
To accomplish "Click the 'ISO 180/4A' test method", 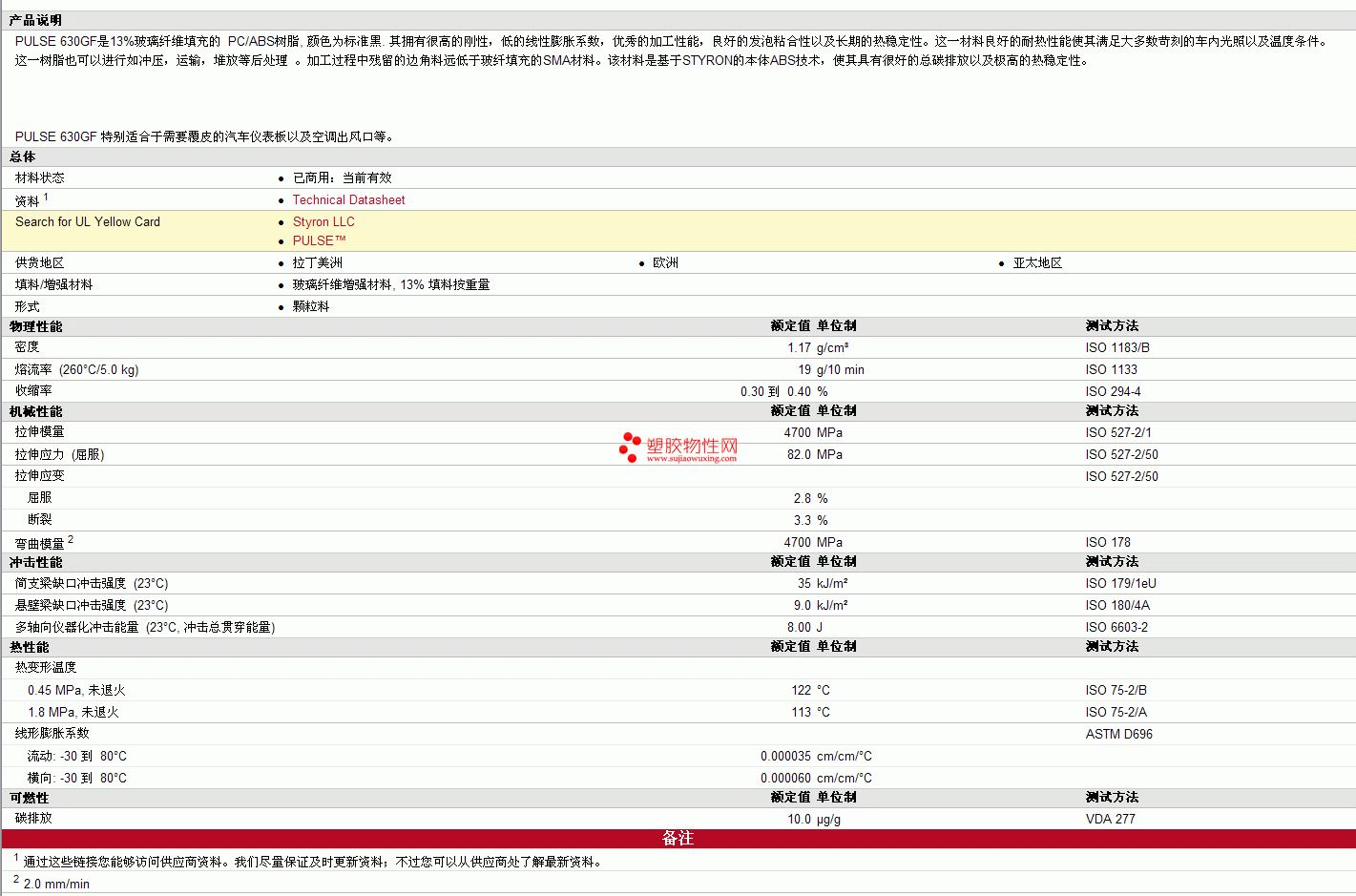I will pyautogui.click(x=1118, y=606).
